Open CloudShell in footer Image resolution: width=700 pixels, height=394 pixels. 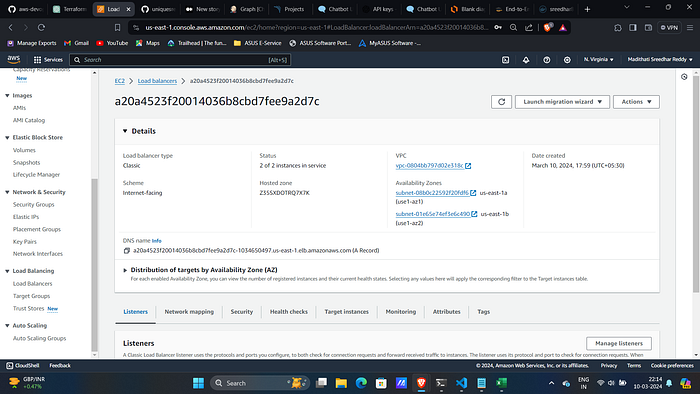click(x=22, y=365)
